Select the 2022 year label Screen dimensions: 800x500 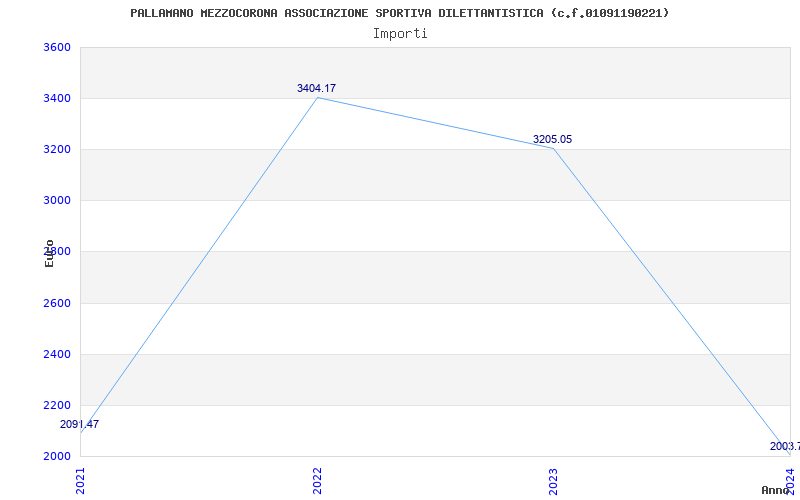tap(317, 481)
